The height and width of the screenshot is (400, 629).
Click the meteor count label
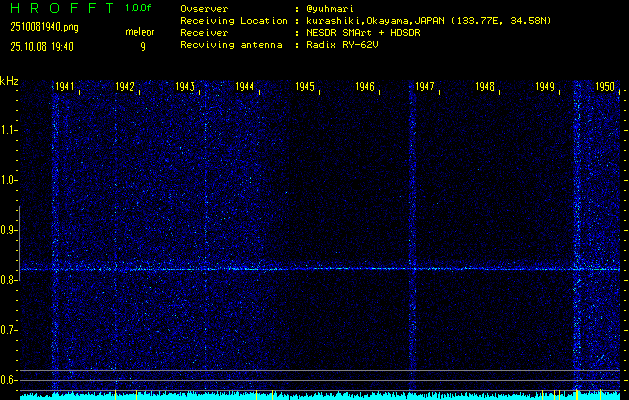point(140,32)
